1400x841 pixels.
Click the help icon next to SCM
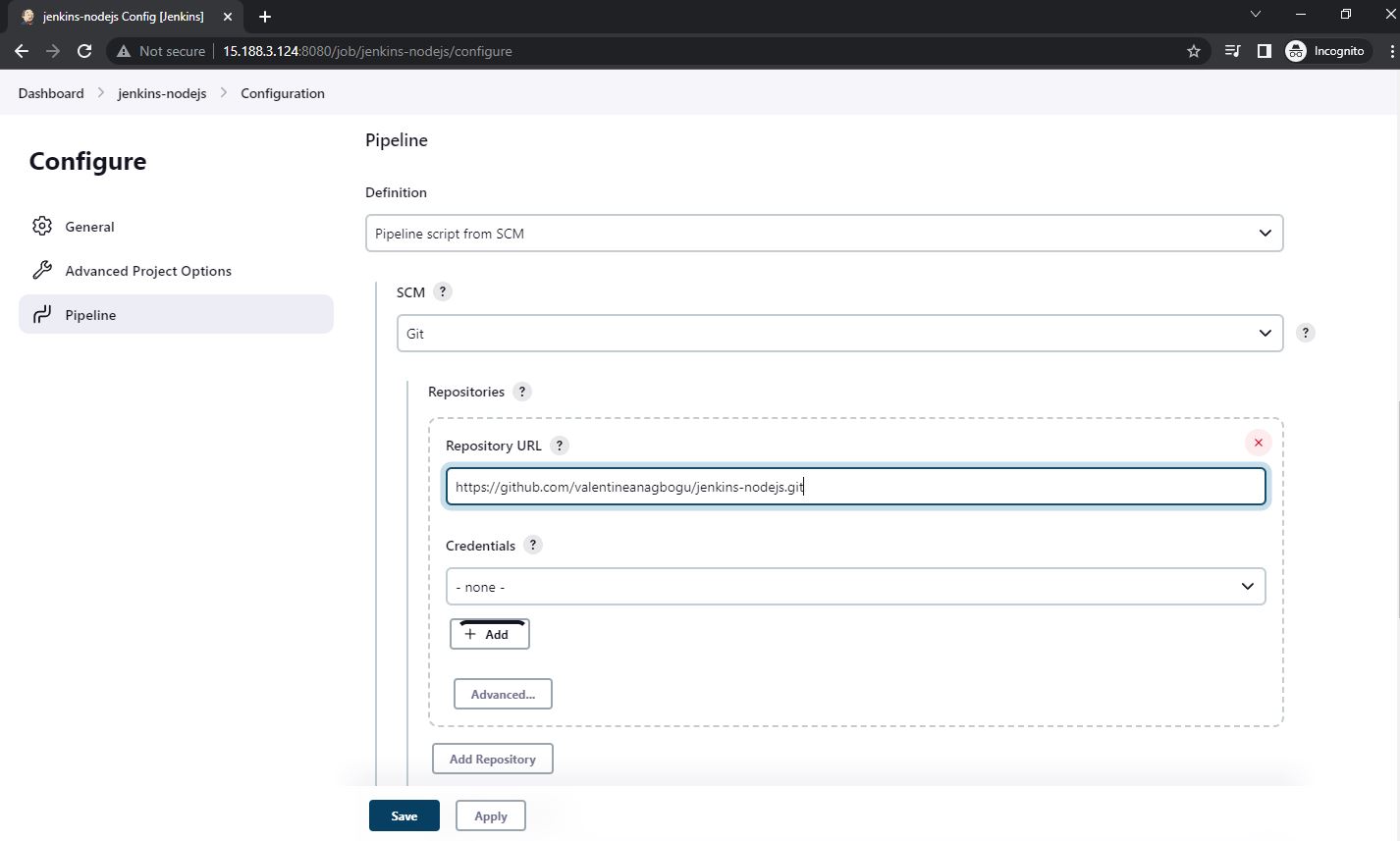442,290
